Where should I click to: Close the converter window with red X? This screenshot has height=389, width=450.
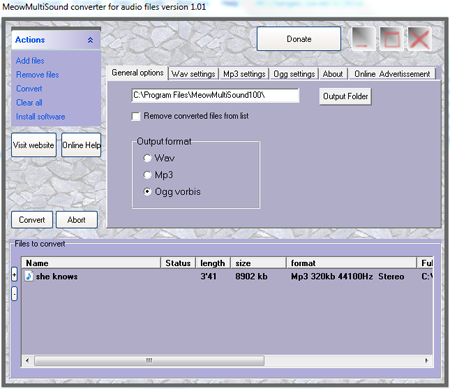pos(420,39)
